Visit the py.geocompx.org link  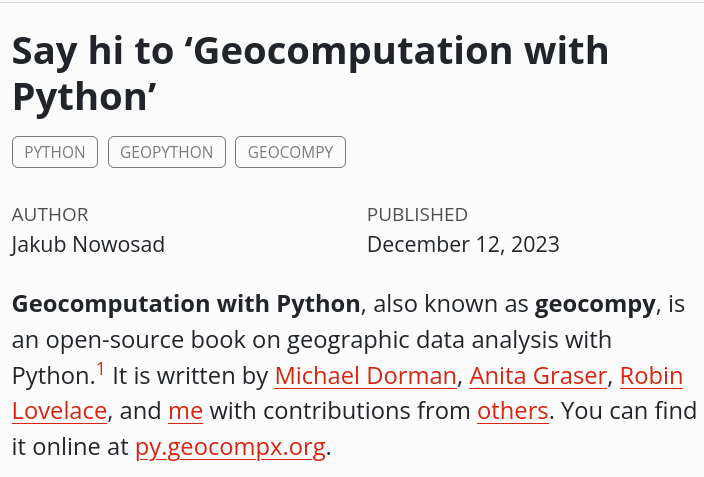pos(230,446)
